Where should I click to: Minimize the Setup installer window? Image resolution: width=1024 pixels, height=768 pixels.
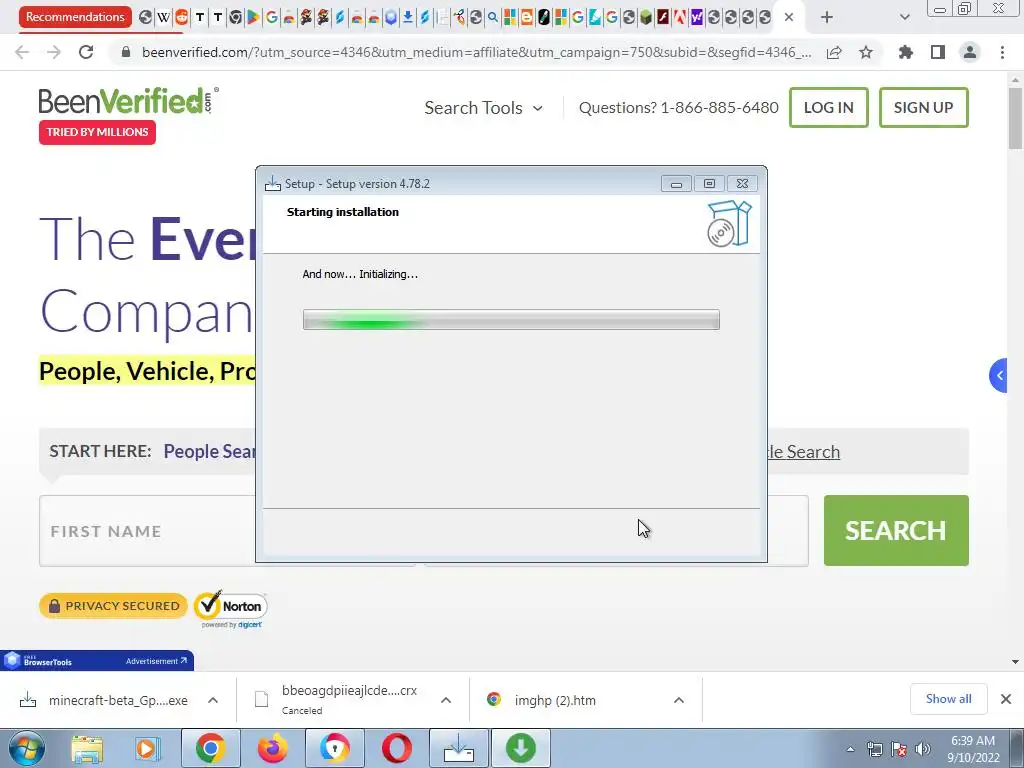tap(676, 184)
